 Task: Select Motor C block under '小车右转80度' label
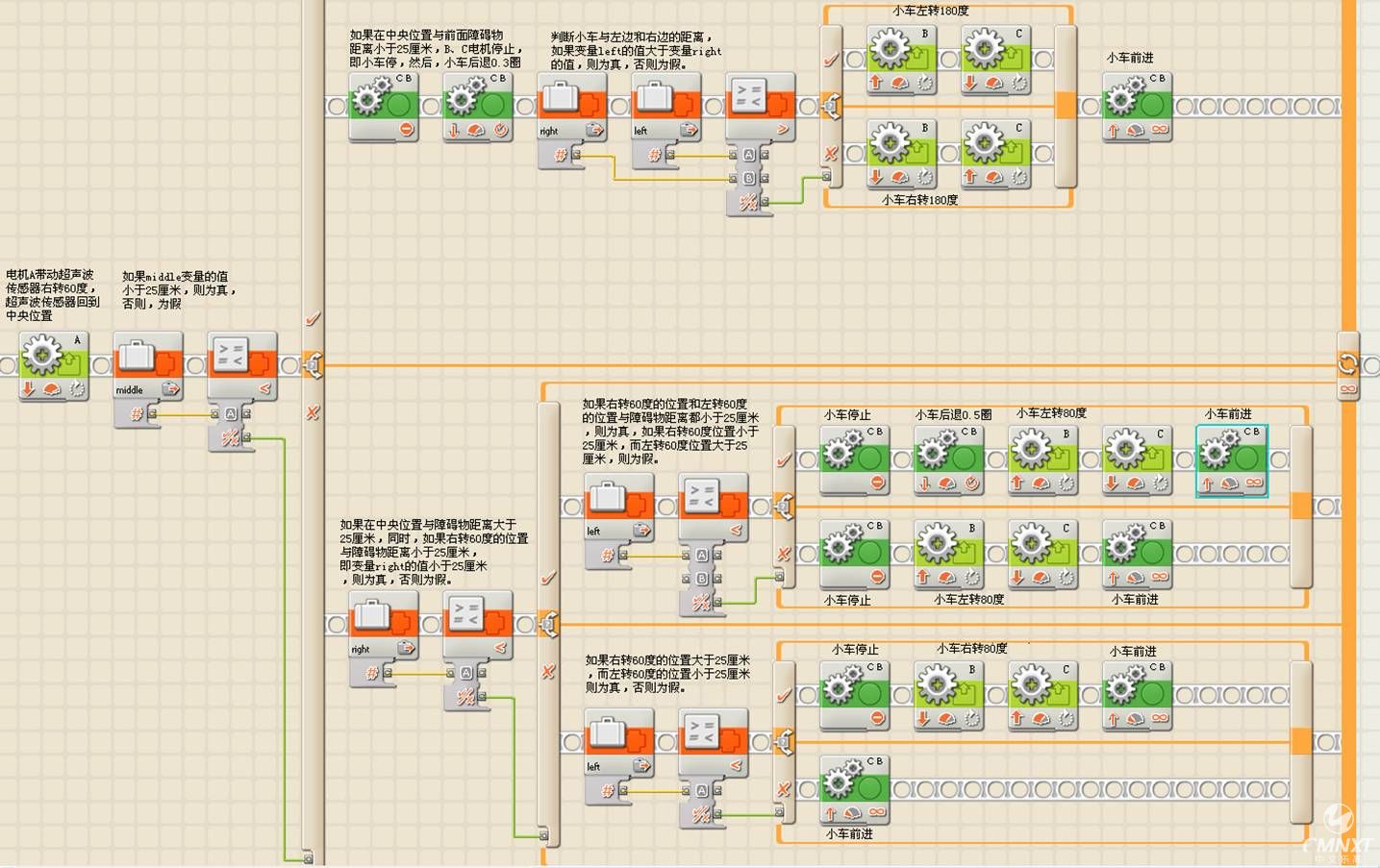1043,695
